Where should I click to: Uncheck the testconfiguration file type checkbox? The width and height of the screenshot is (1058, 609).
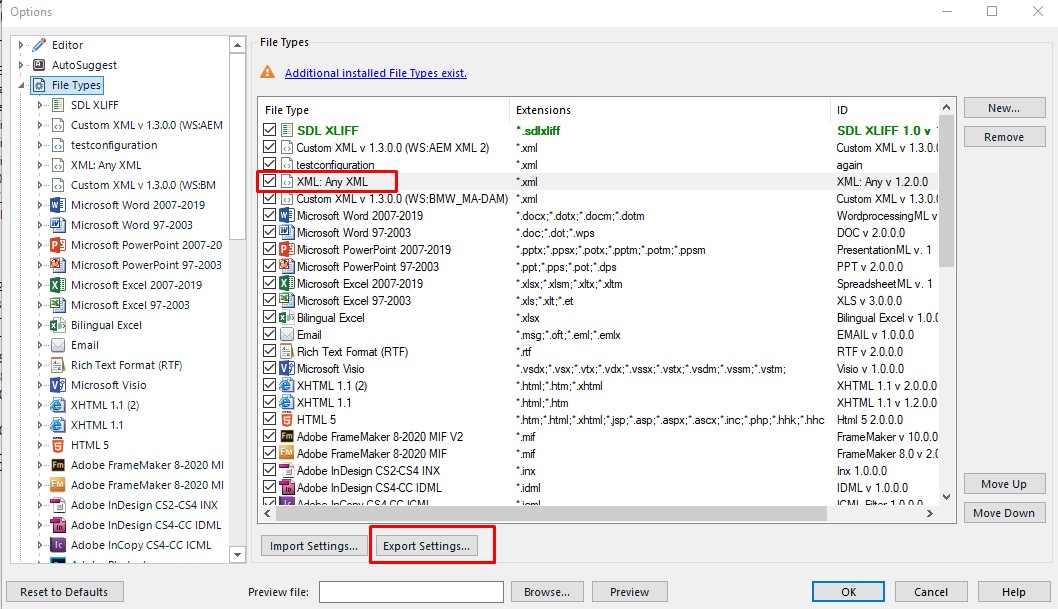tap(270, 164)
